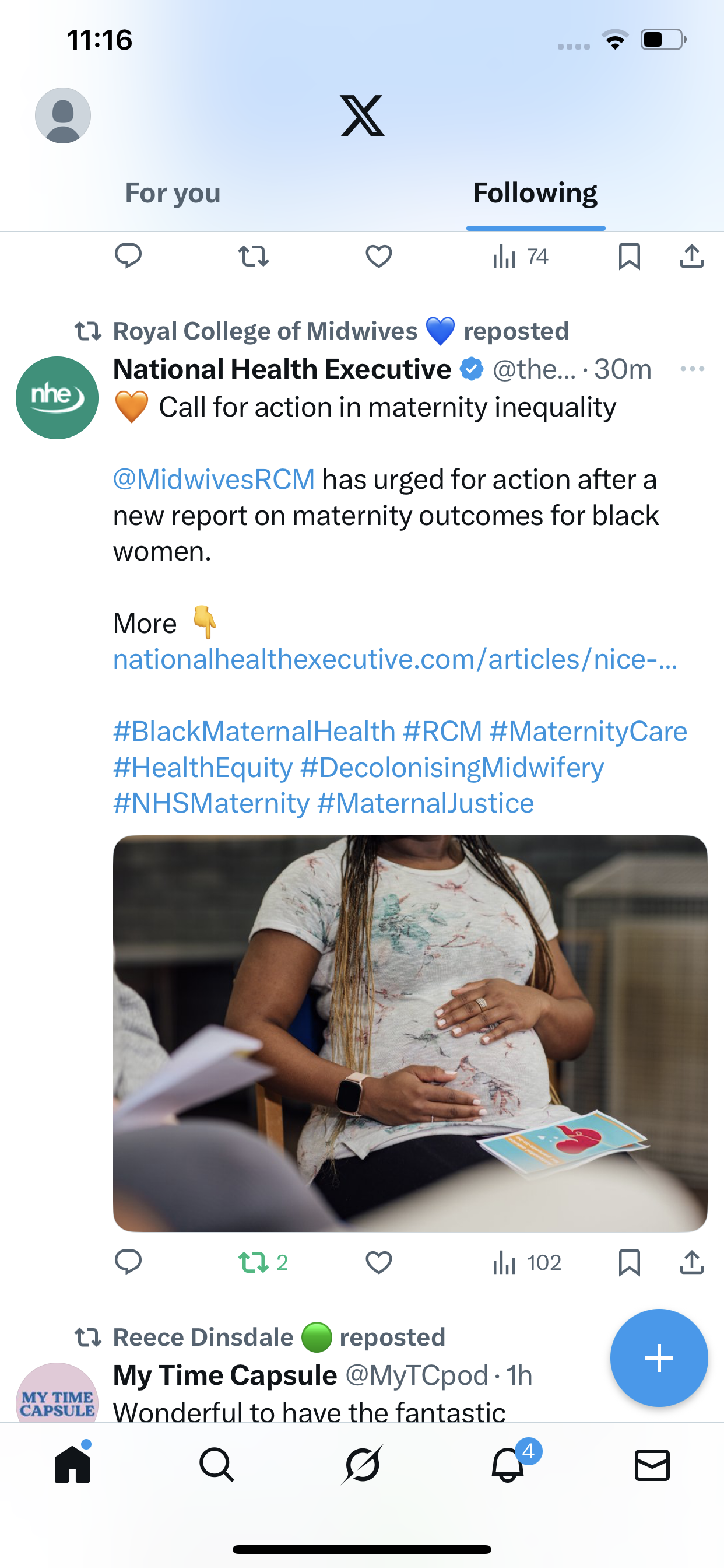Open Messages envelope in bottom bar

tap(652, 1465)
